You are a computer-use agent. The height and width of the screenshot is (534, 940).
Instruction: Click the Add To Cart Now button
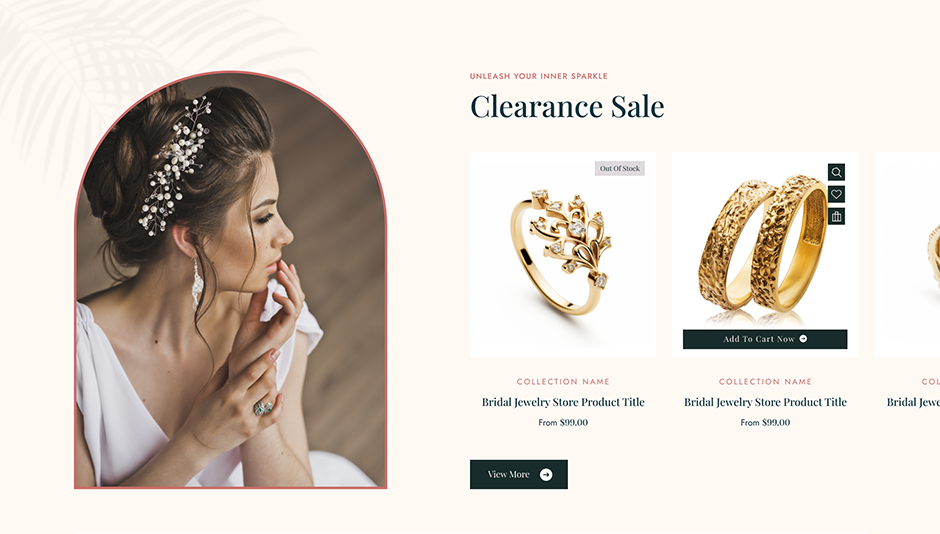765,339
